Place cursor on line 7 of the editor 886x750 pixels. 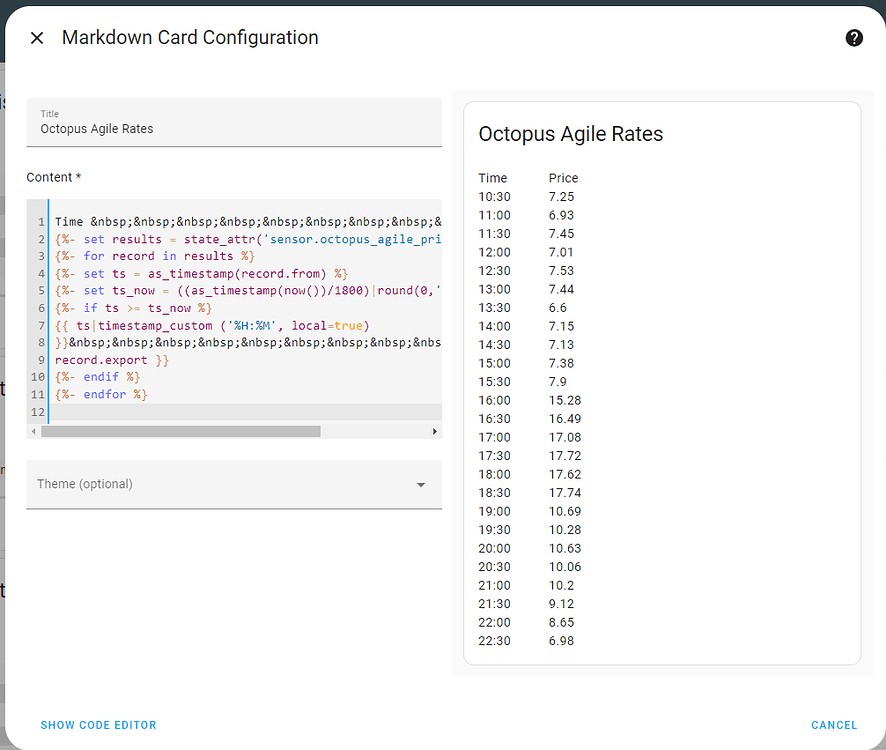(200, 325)
